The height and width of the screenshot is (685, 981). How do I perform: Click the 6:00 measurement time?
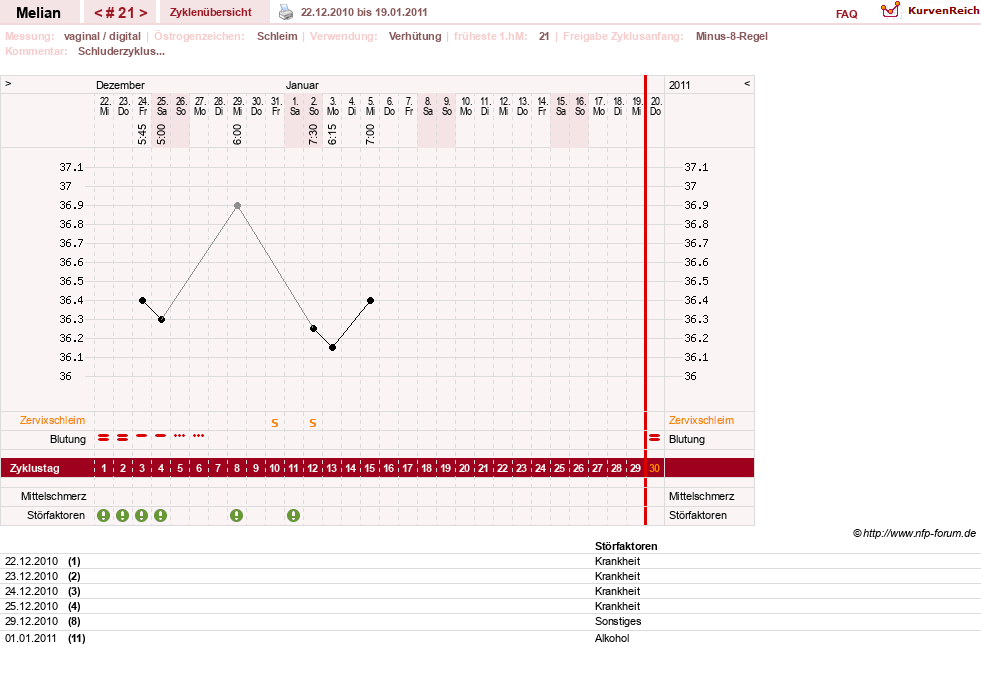(x=237, y=134)
